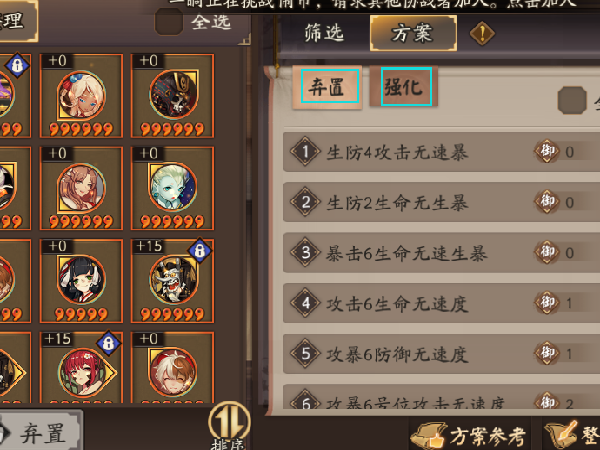
Task: Switch to the 筛选 filter tab
Action: click(x=324, y=33)
